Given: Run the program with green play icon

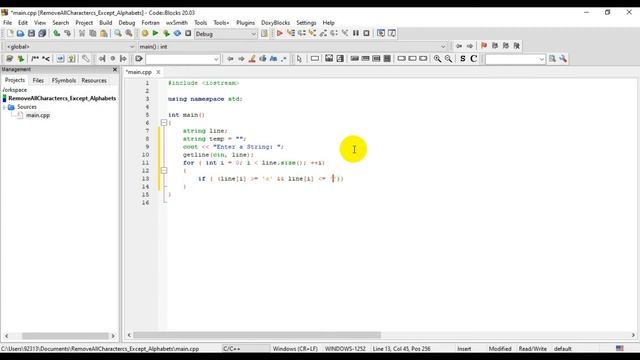Looking at the screenshot, I should pos(155,33).
